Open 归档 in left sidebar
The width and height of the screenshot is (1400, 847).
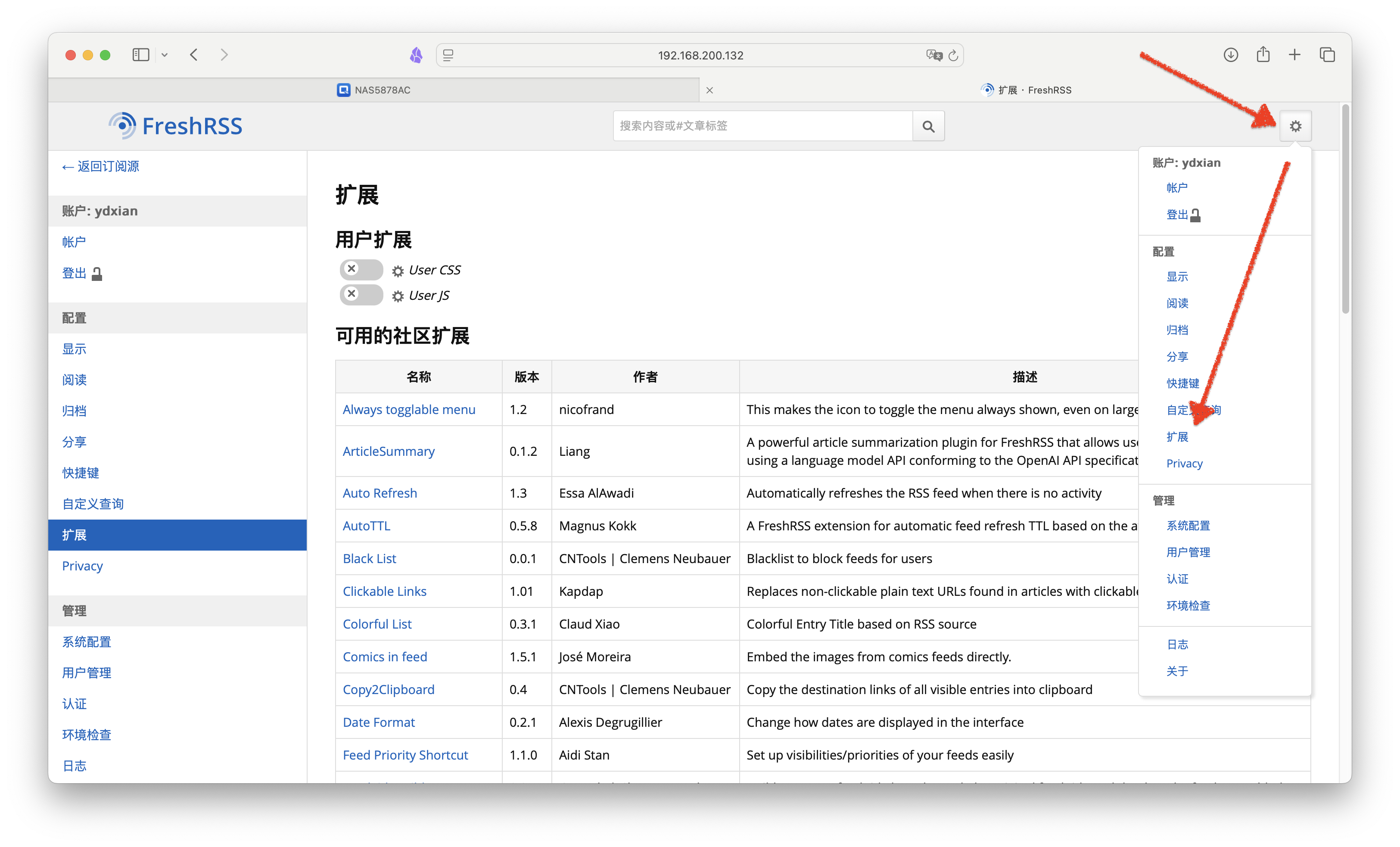(x=74, y=411)
